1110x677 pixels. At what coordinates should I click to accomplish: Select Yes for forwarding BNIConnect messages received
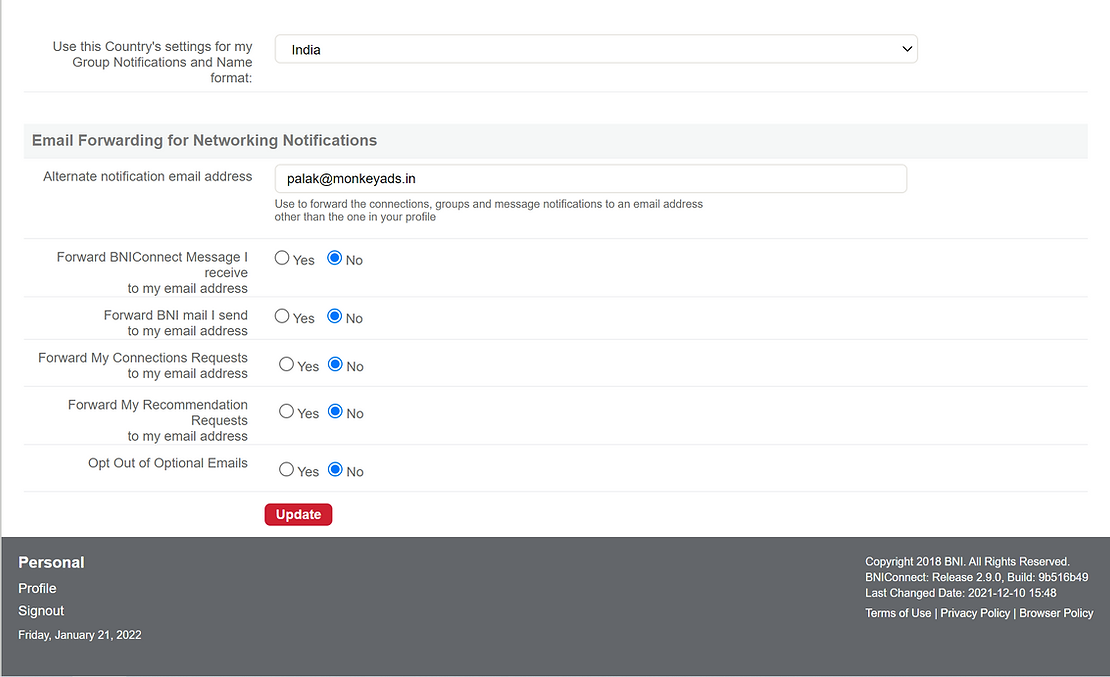tap(282, 258)
